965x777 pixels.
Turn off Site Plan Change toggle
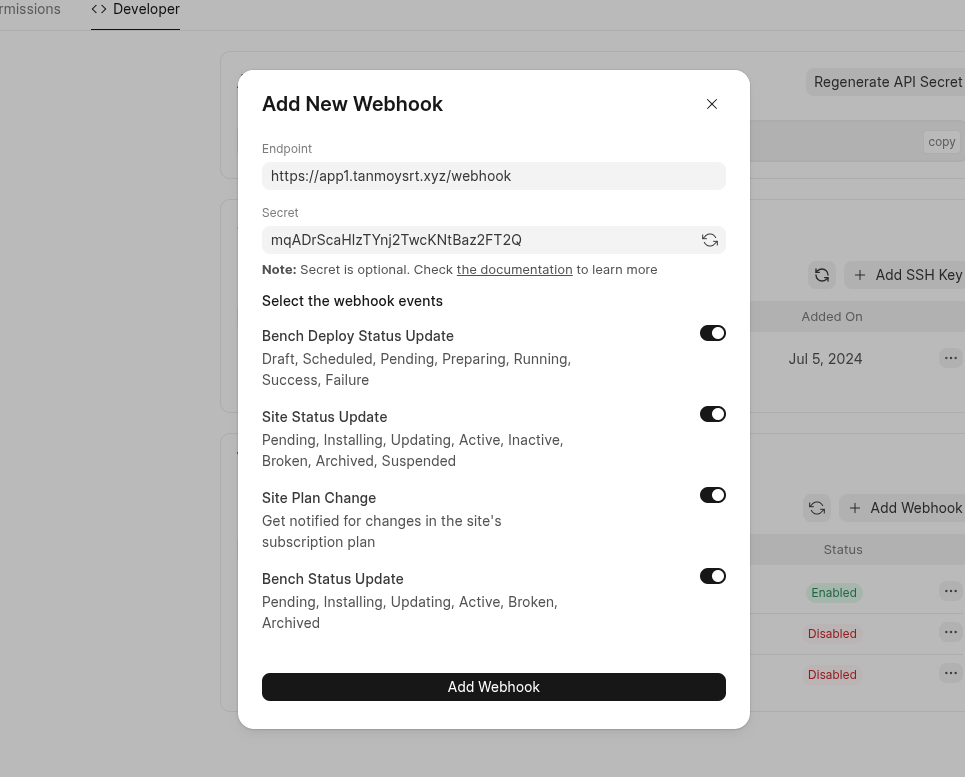click(x=713, y=495)
